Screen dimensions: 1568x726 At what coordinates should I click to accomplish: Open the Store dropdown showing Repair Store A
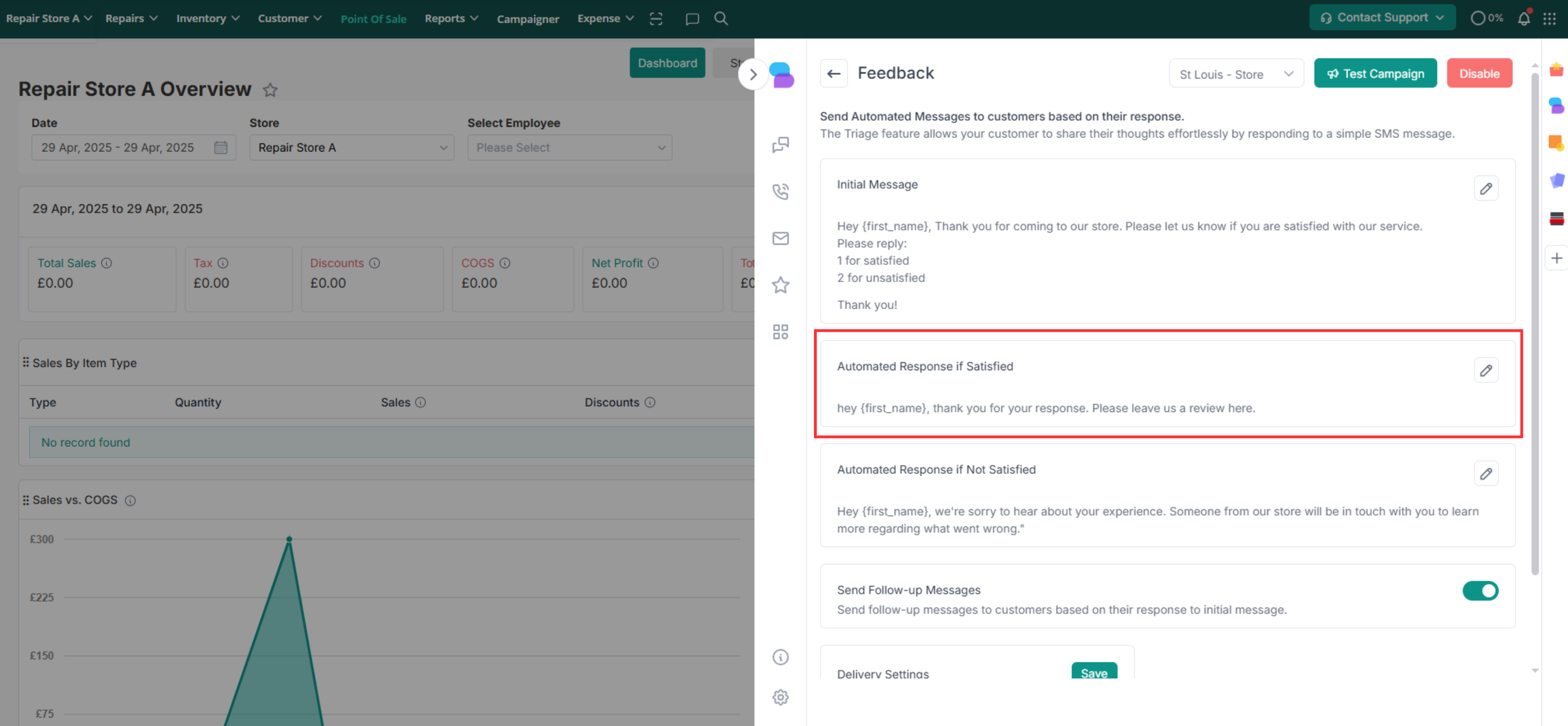(x=351, y=148)
